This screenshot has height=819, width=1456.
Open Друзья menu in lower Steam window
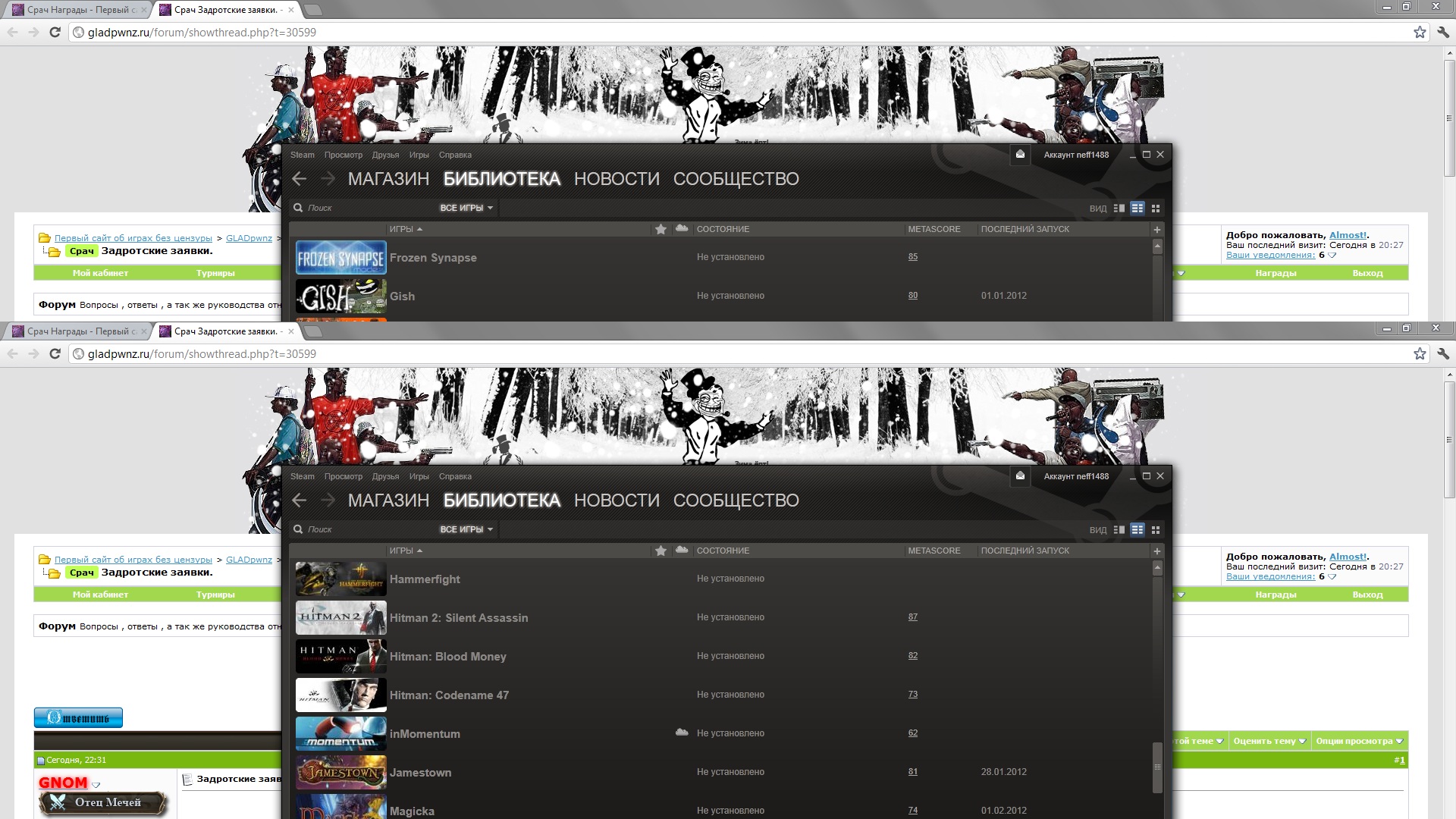[x=385, y=476]
